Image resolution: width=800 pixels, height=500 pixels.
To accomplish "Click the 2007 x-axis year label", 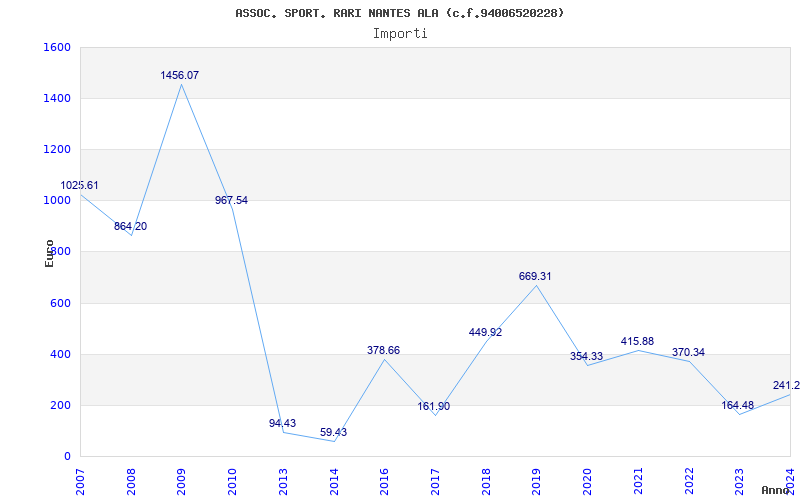I will click(x=80, y=482).
